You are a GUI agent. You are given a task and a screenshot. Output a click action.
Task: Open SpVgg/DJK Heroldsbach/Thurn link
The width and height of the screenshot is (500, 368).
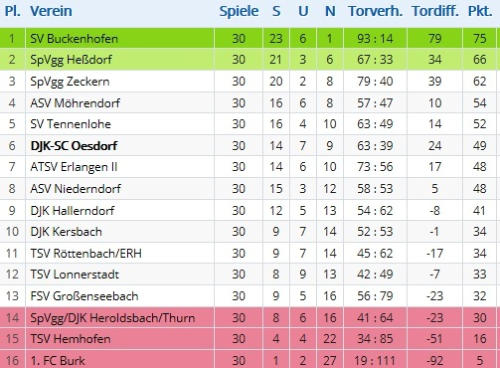pyautogui.click(x=112, y=318)
